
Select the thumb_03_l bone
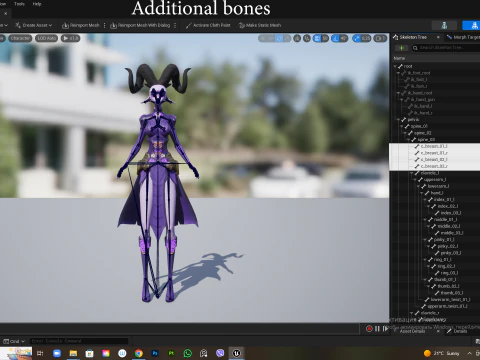[452, 293]
